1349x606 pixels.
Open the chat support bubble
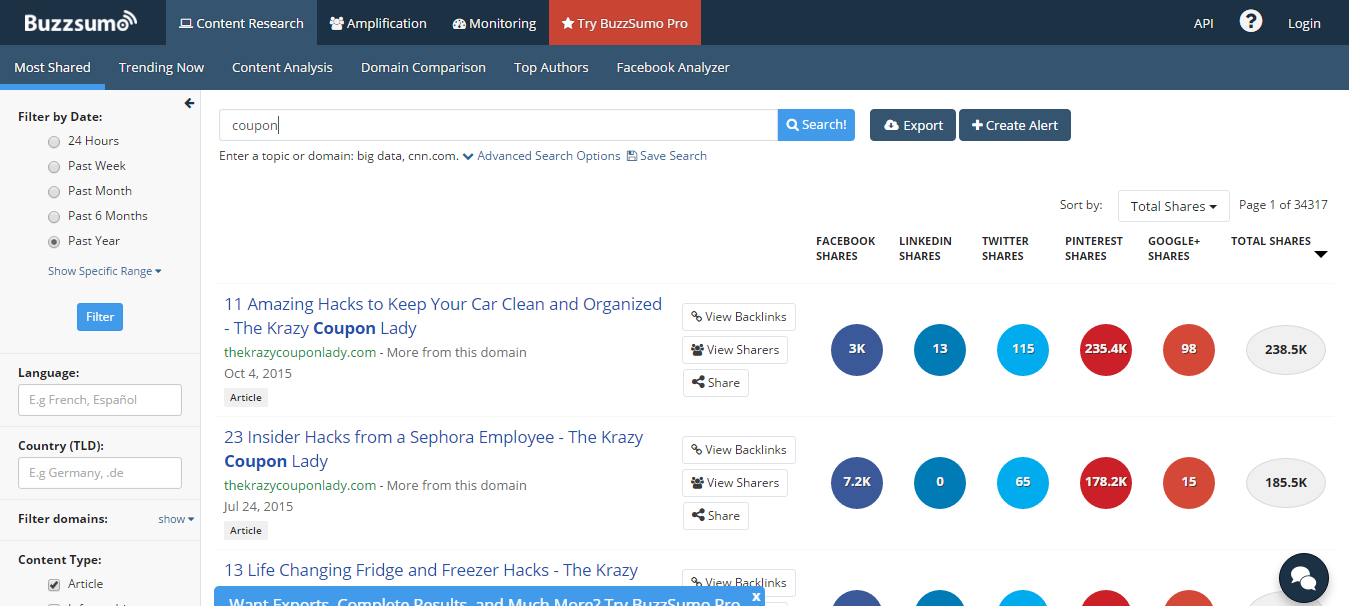(1303, 577)
